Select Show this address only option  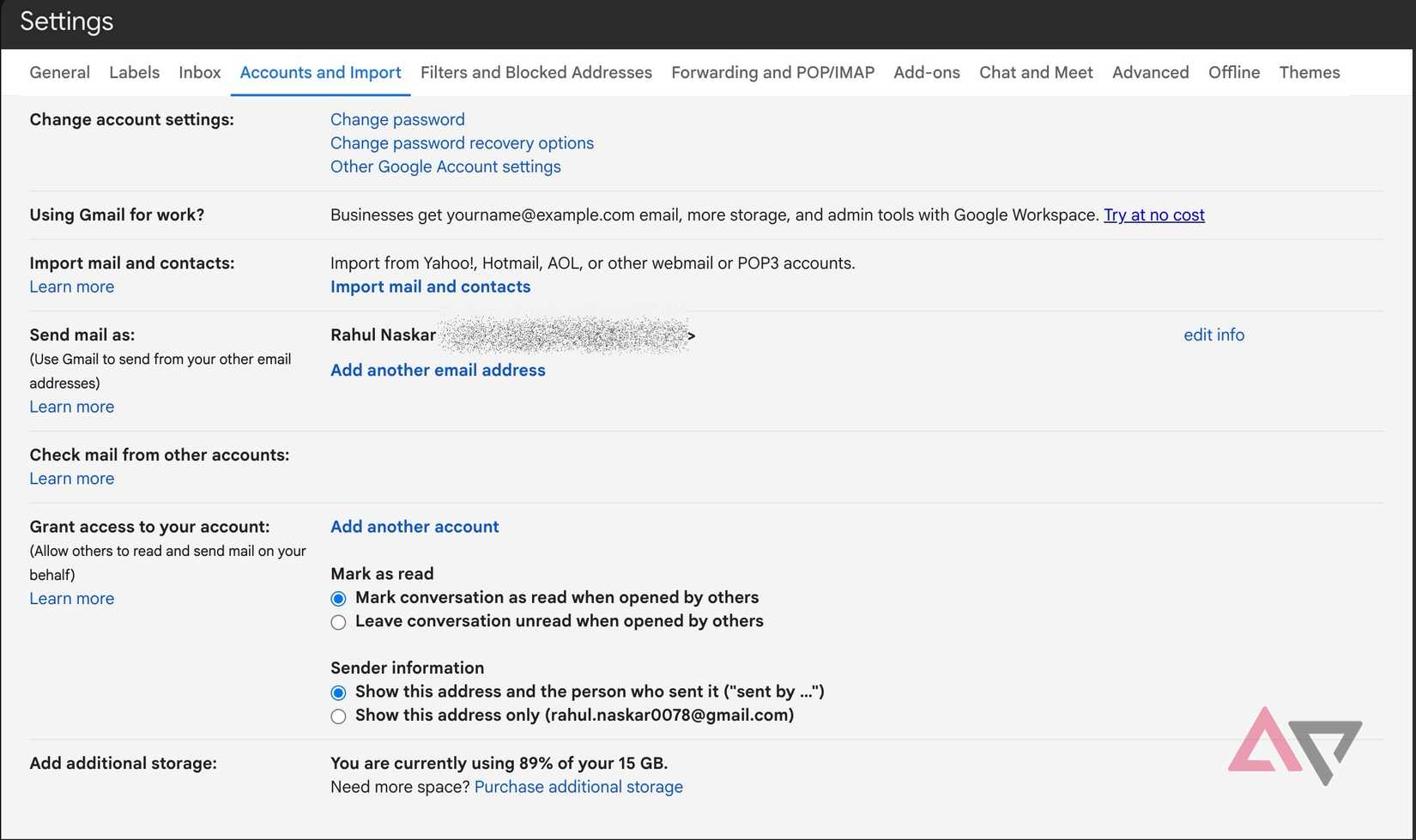(338, 716)
